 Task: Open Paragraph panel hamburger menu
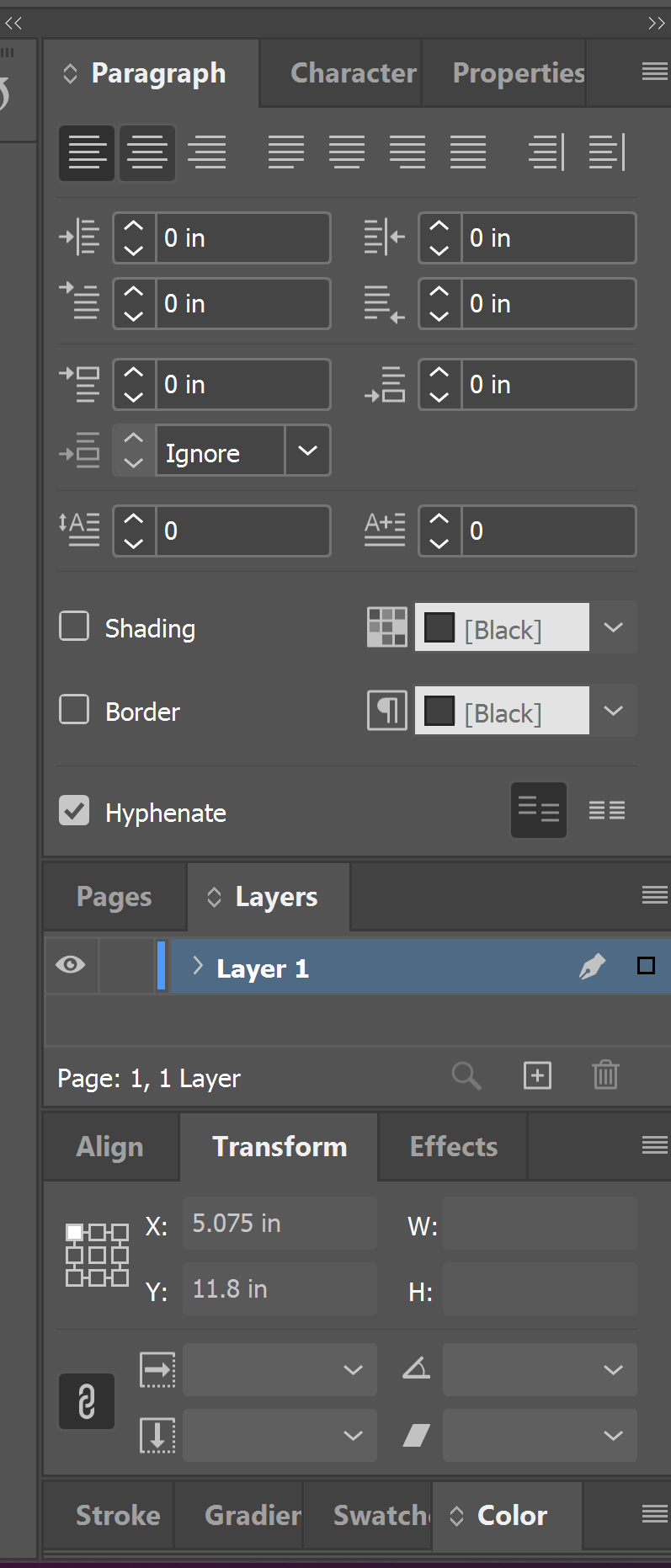point(654,72)
